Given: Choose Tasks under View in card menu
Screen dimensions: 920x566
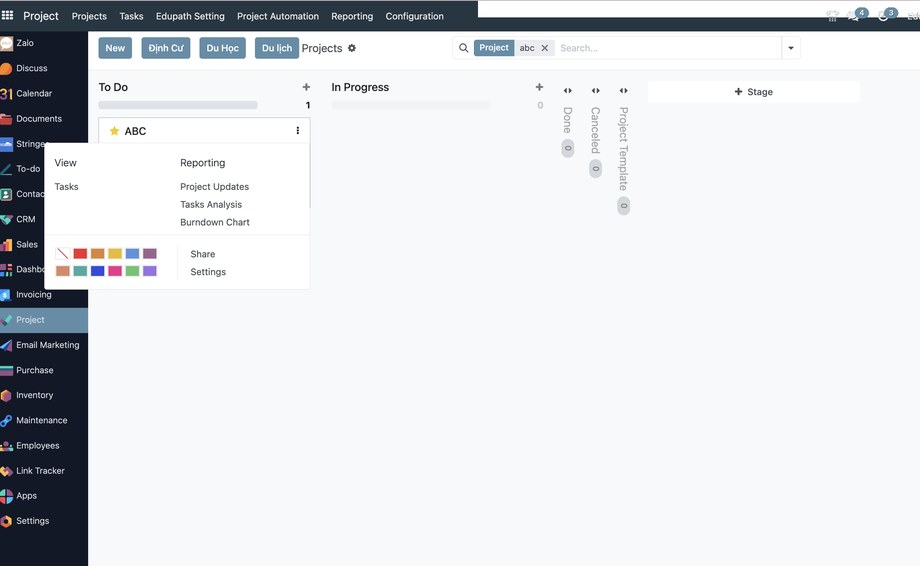Looking at the screenshot, I should 66,187.
